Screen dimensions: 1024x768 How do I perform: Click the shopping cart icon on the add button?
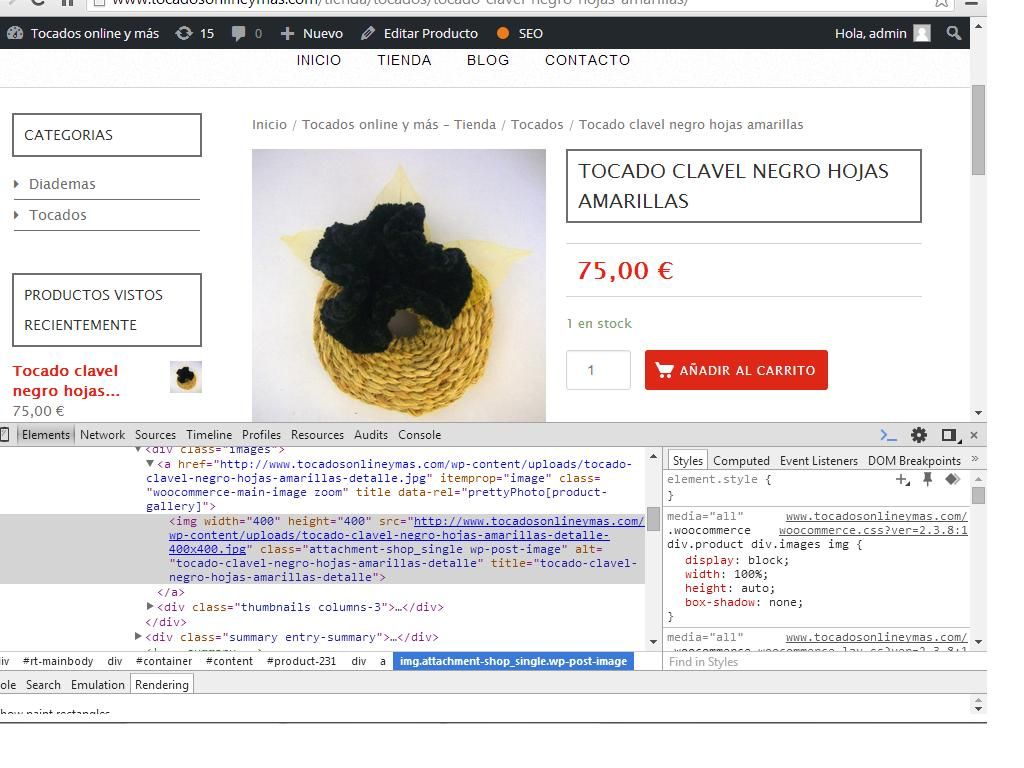[x=664, y=370]
